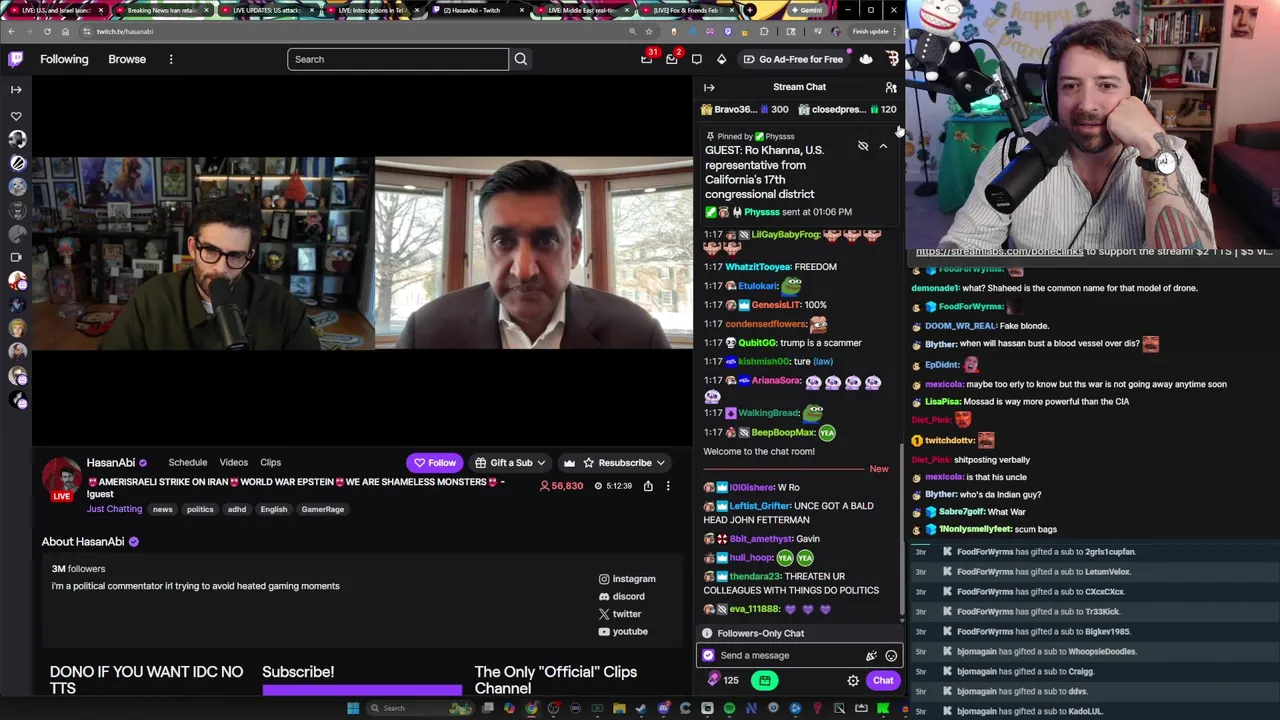Click the Twitch search box
Screen dimensions: 1280x720
[398, 59]
